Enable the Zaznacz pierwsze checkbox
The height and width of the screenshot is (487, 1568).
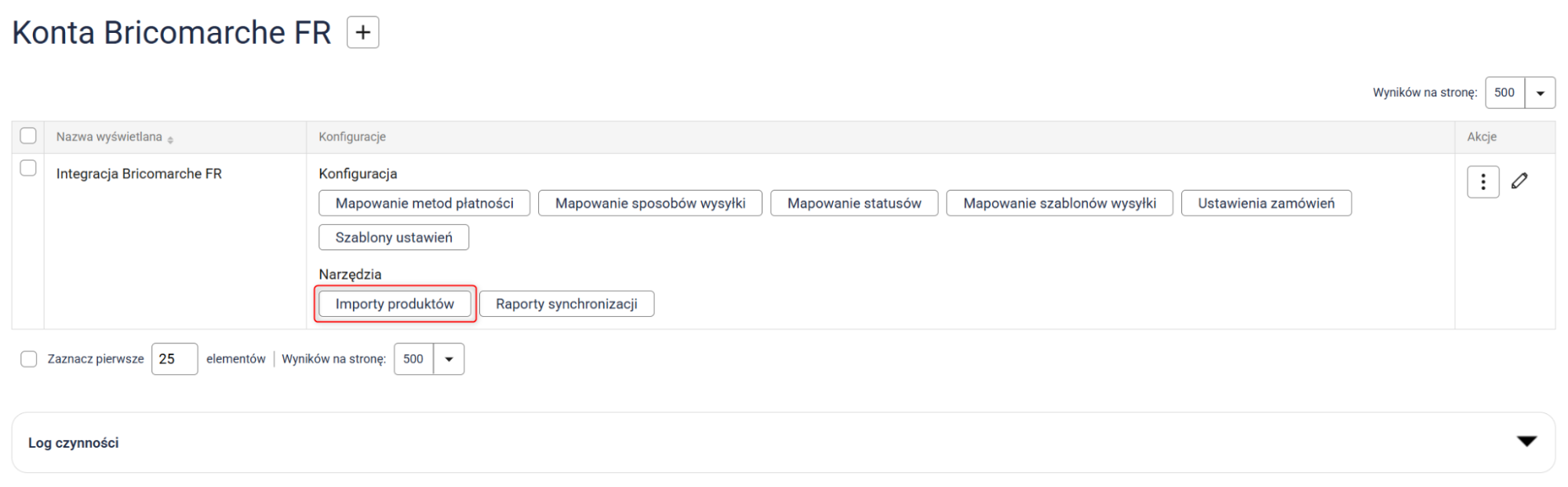29,359
